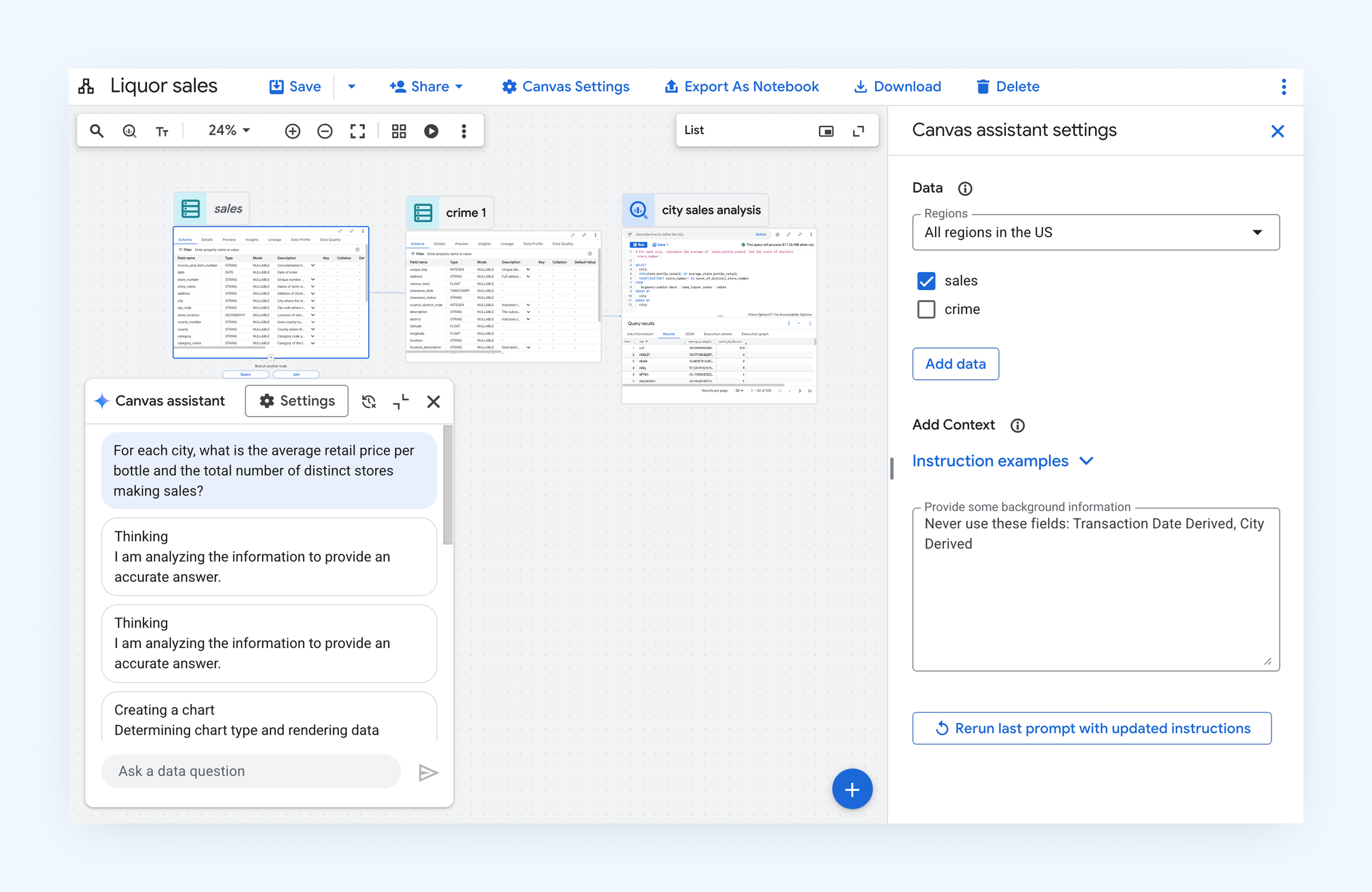Select the sales table node header
This screenshot has height=892, width=1372.
(212, 208)
